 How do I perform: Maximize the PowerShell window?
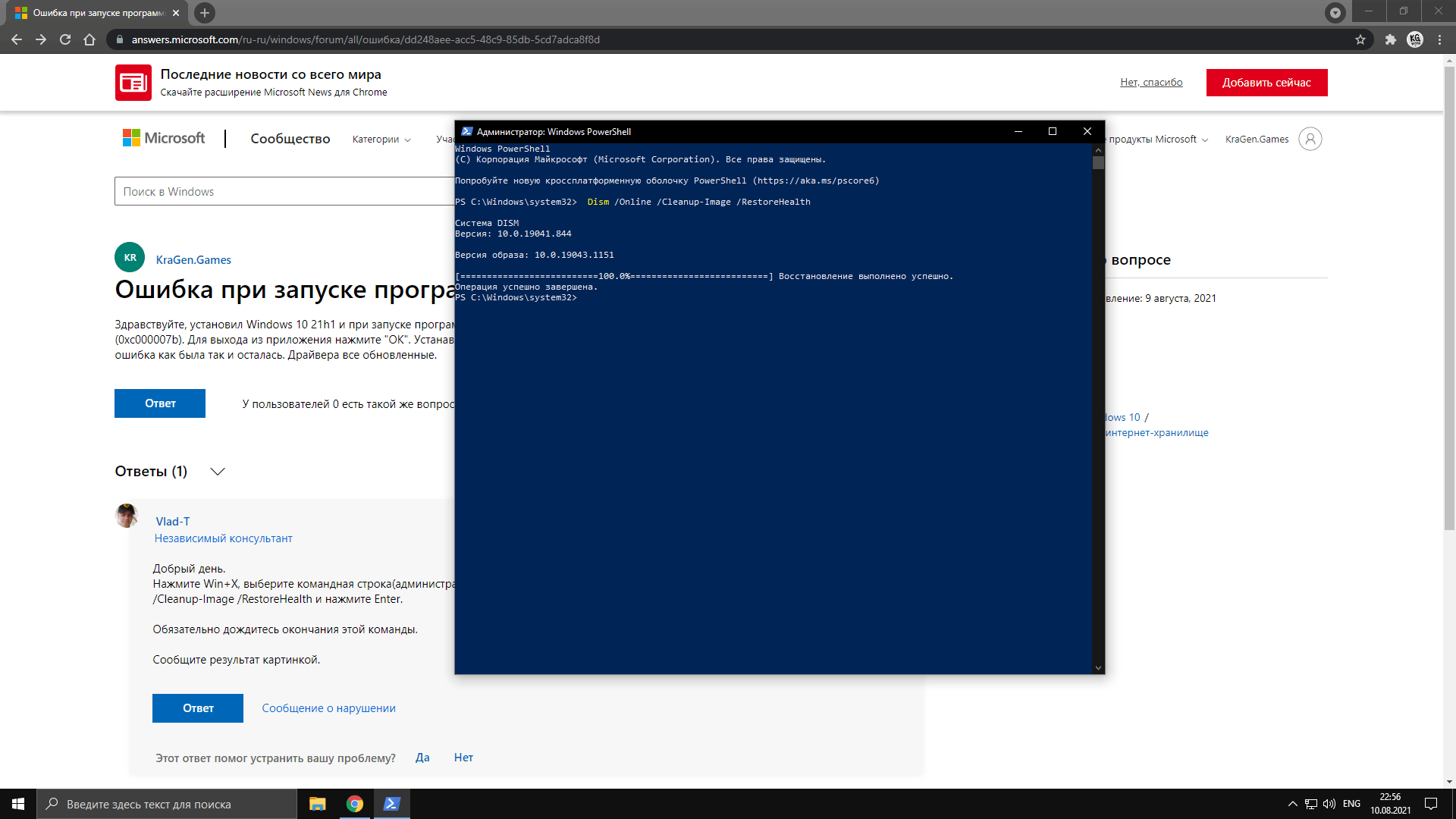coord(1053,131)
